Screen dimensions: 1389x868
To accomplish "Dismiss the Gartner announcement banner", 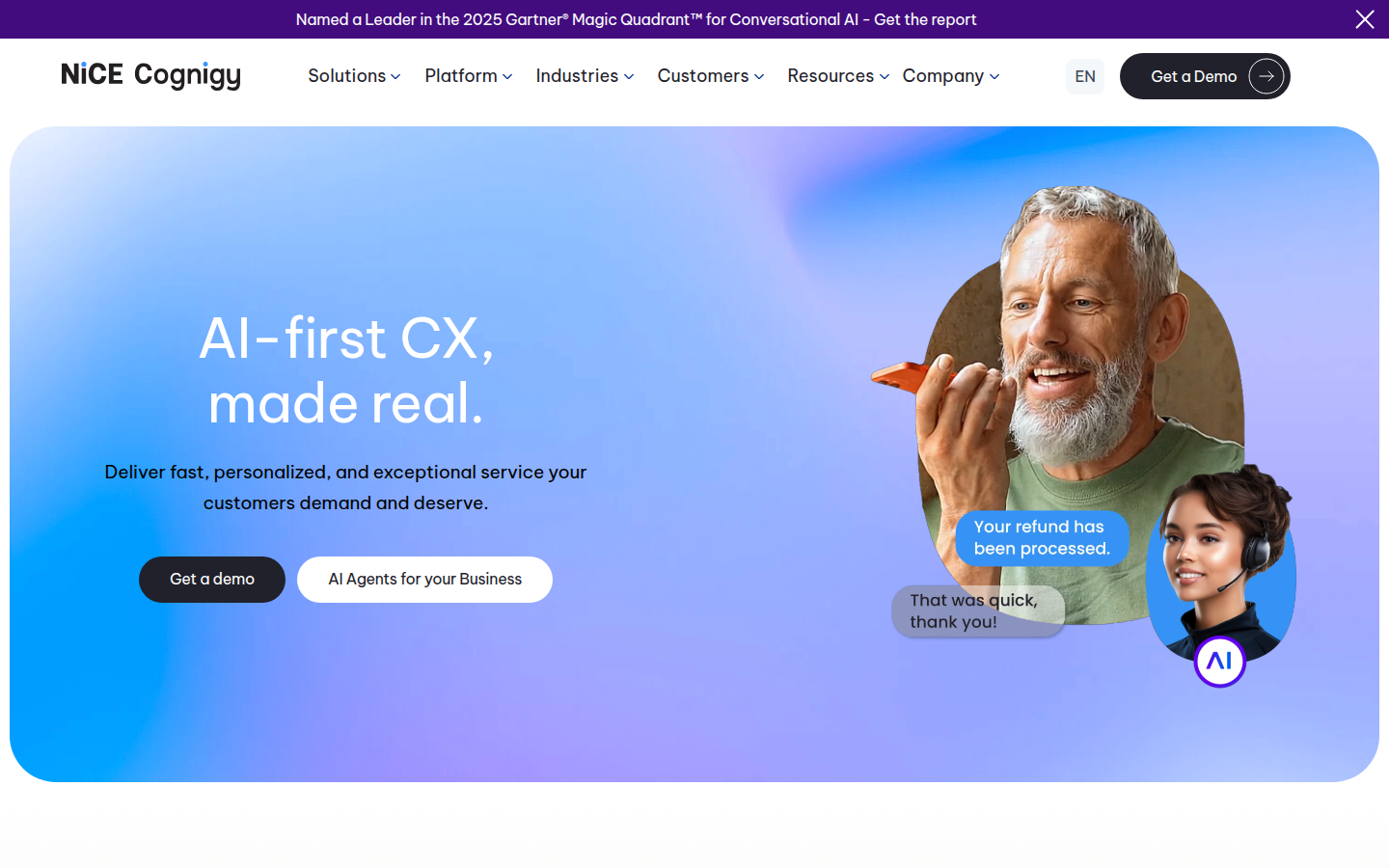I will click(1365, 19).
